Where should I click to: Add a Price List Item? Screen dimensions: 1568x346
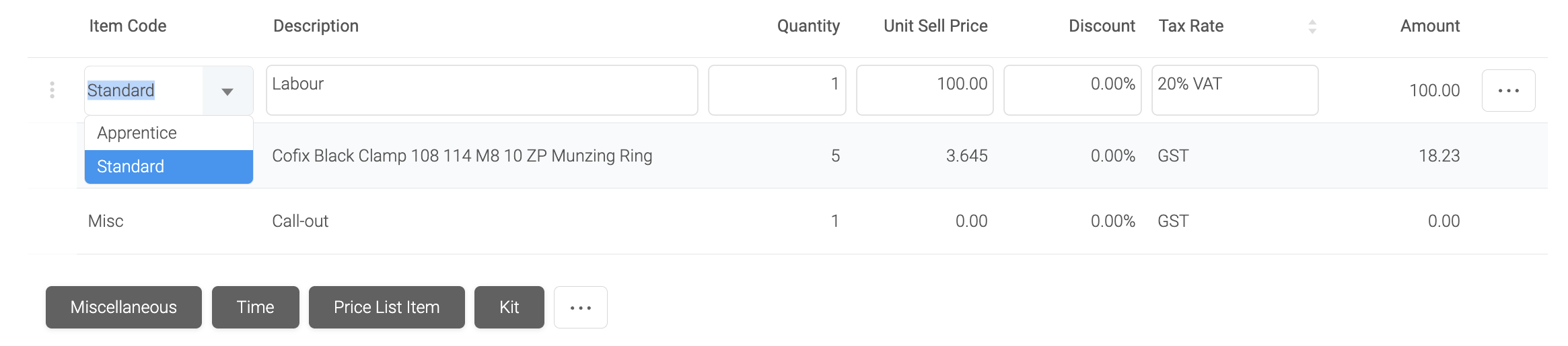(x=386, y=308)
